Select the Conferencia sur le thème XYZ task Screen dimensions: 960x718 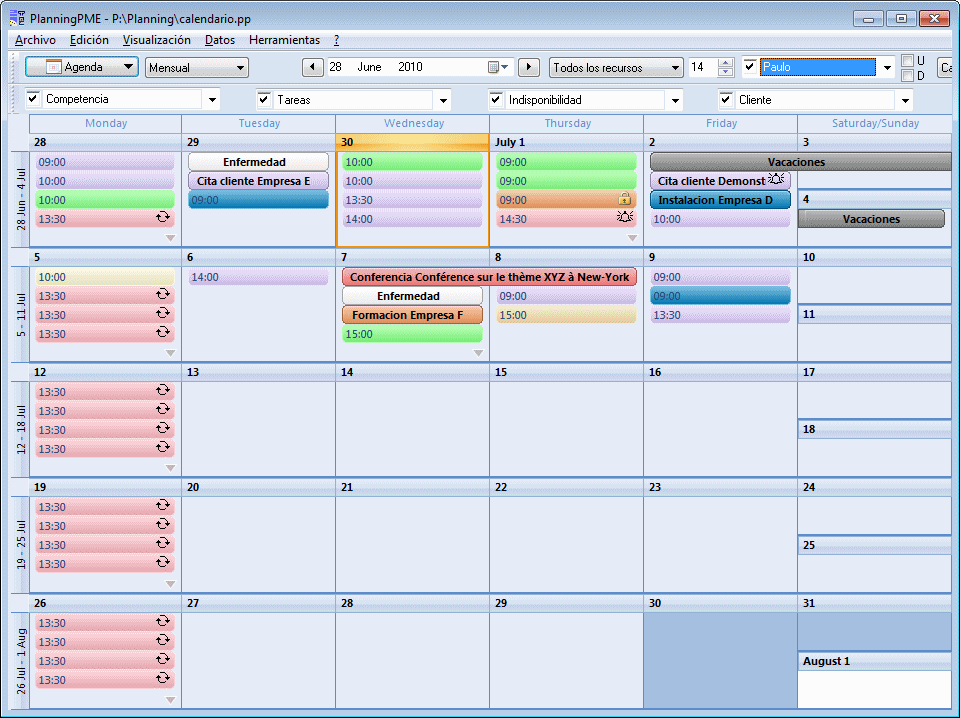(490, 277)
